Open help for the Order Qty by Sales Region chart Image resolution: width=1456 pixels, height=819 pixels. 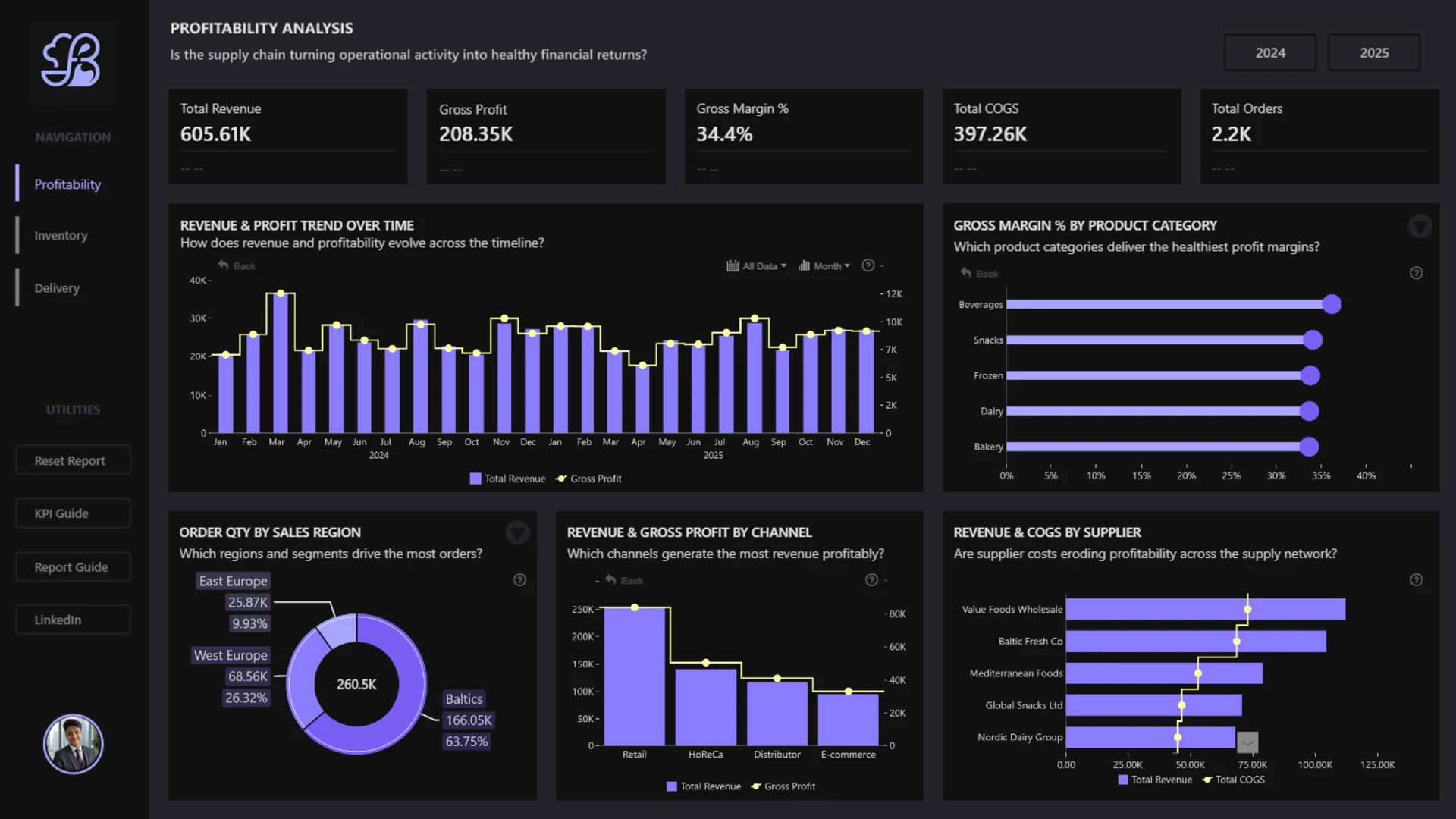pos(519,580)
